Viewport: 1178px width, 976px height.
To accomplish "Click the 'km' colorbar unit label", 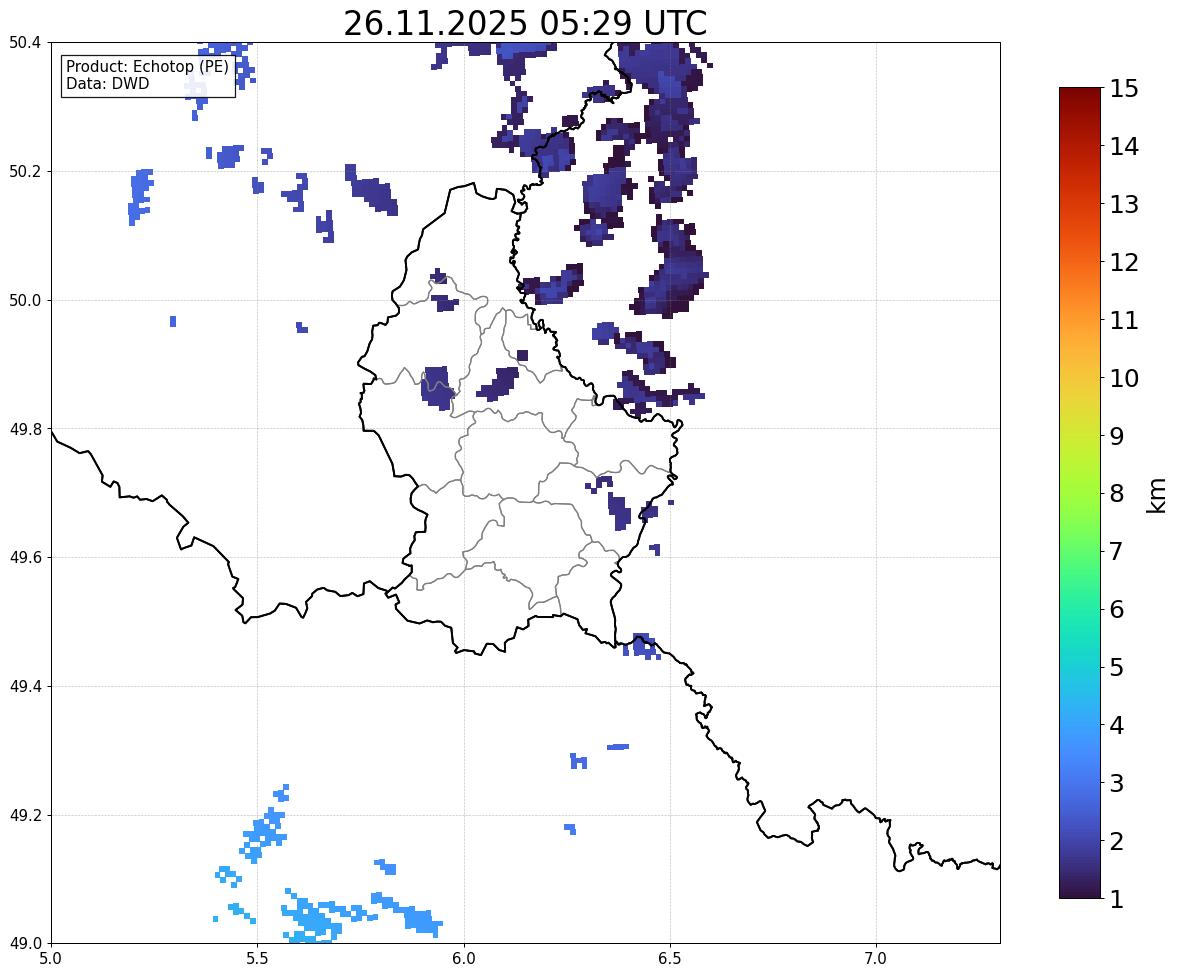I will (1156, 495).
